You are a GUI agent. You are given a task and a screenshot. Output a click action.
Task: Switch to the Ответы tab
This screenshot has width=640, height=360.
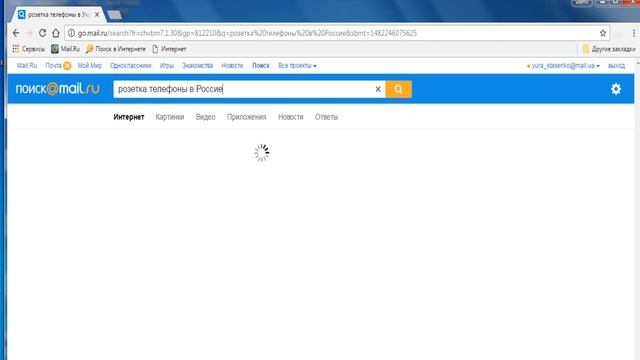(327, 117)
